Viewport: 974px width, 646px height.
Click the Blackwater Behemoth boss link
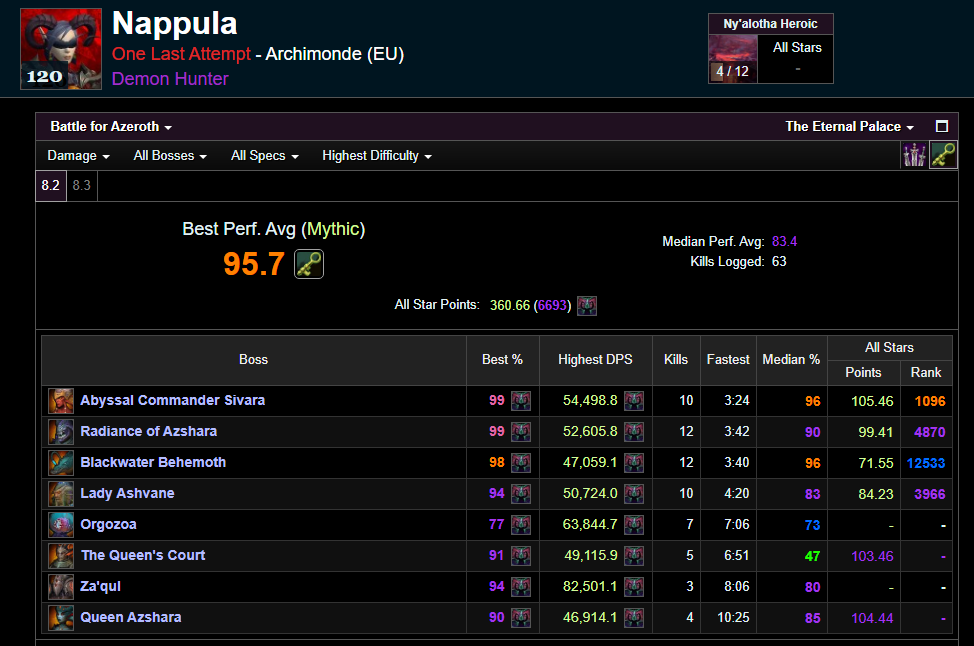[153, 463]
